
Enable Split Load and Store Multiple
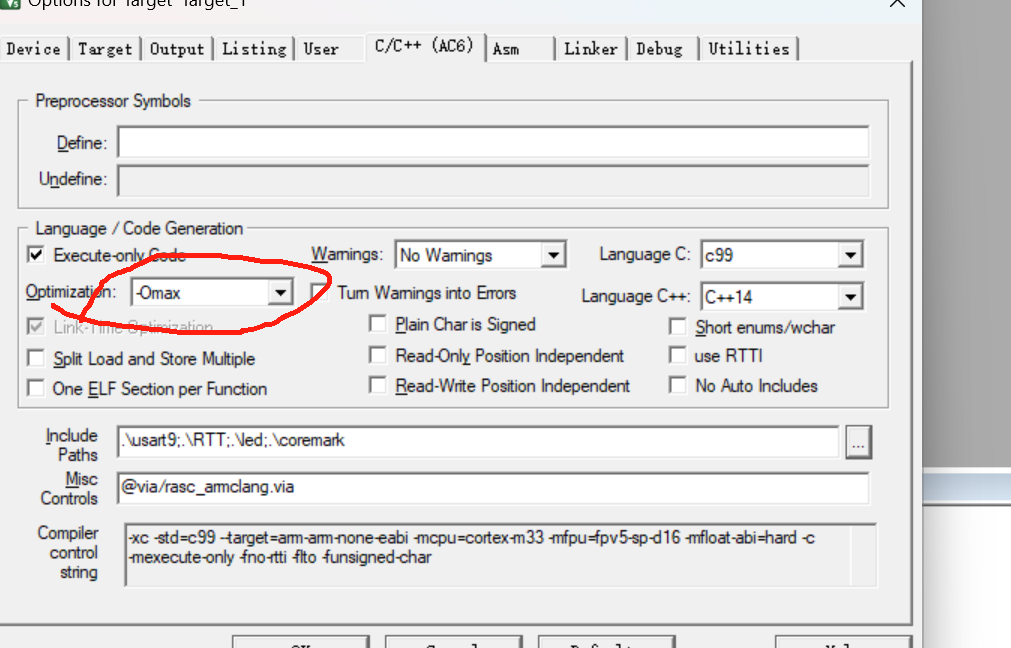[36, 358]
